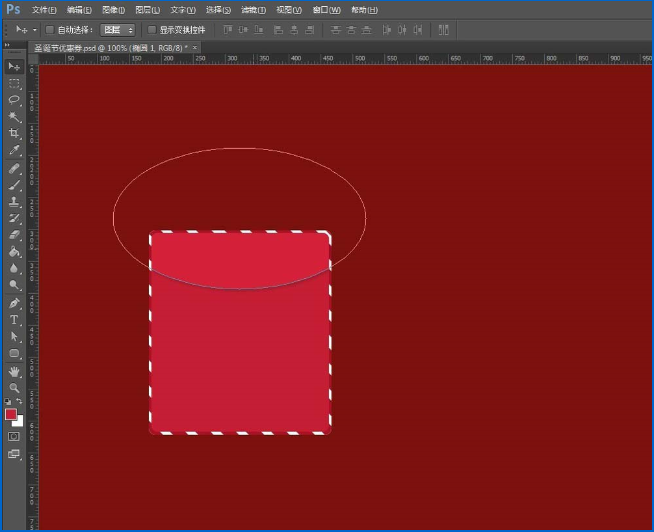Open the 图层 auto-select dropdown
This screenshot has width=654, height=532.
pos(118,30)
